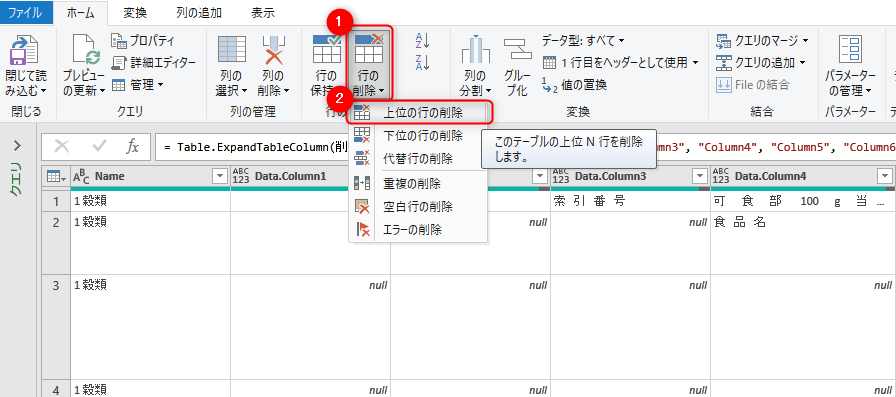Sort descending with the Z-A icon

(422, 62)
